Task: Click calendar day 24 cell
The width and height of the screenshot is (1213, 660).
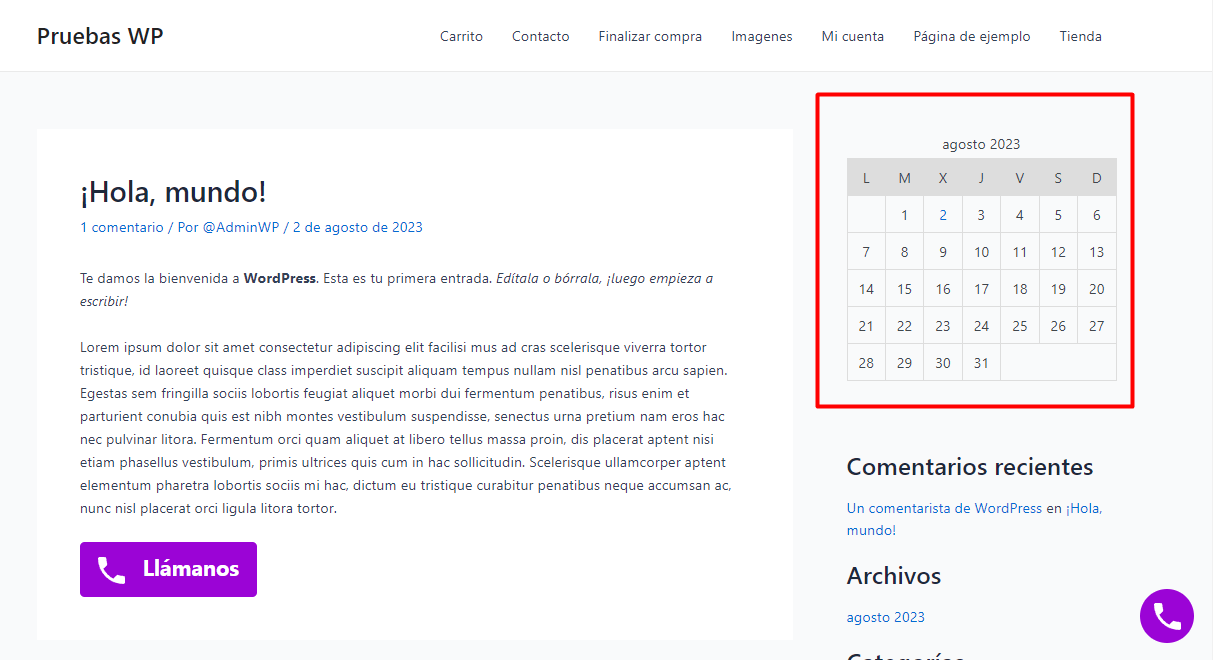Action: (981, 326)
